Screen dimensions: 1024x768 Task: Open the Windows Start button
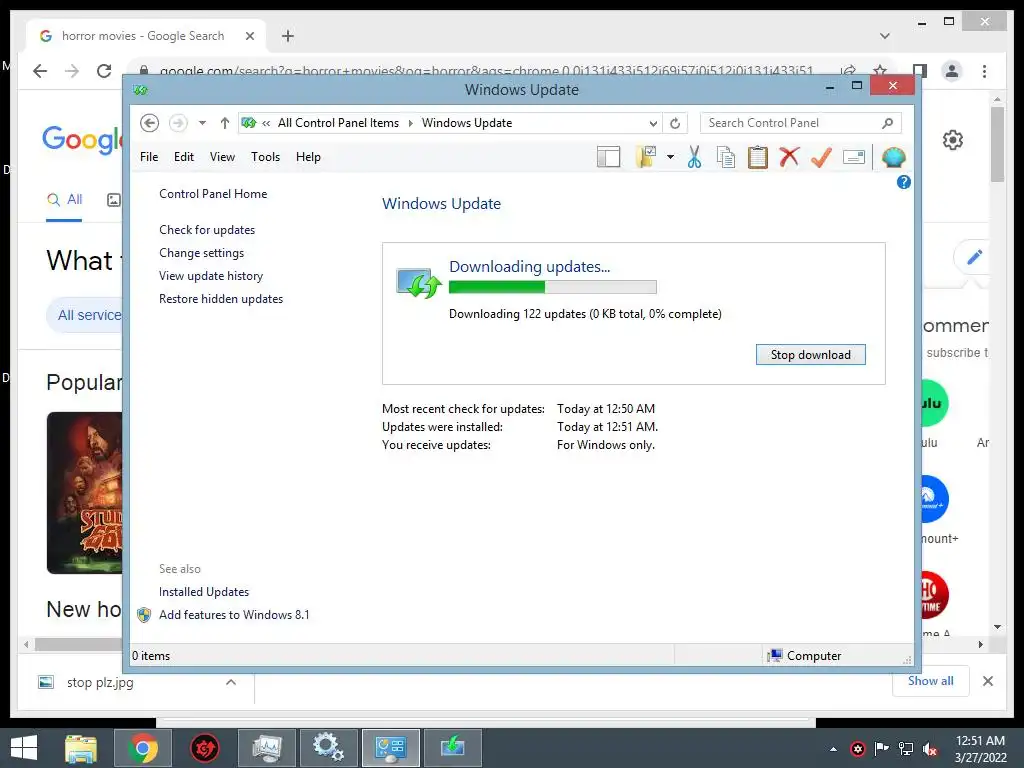click(24, 748)
